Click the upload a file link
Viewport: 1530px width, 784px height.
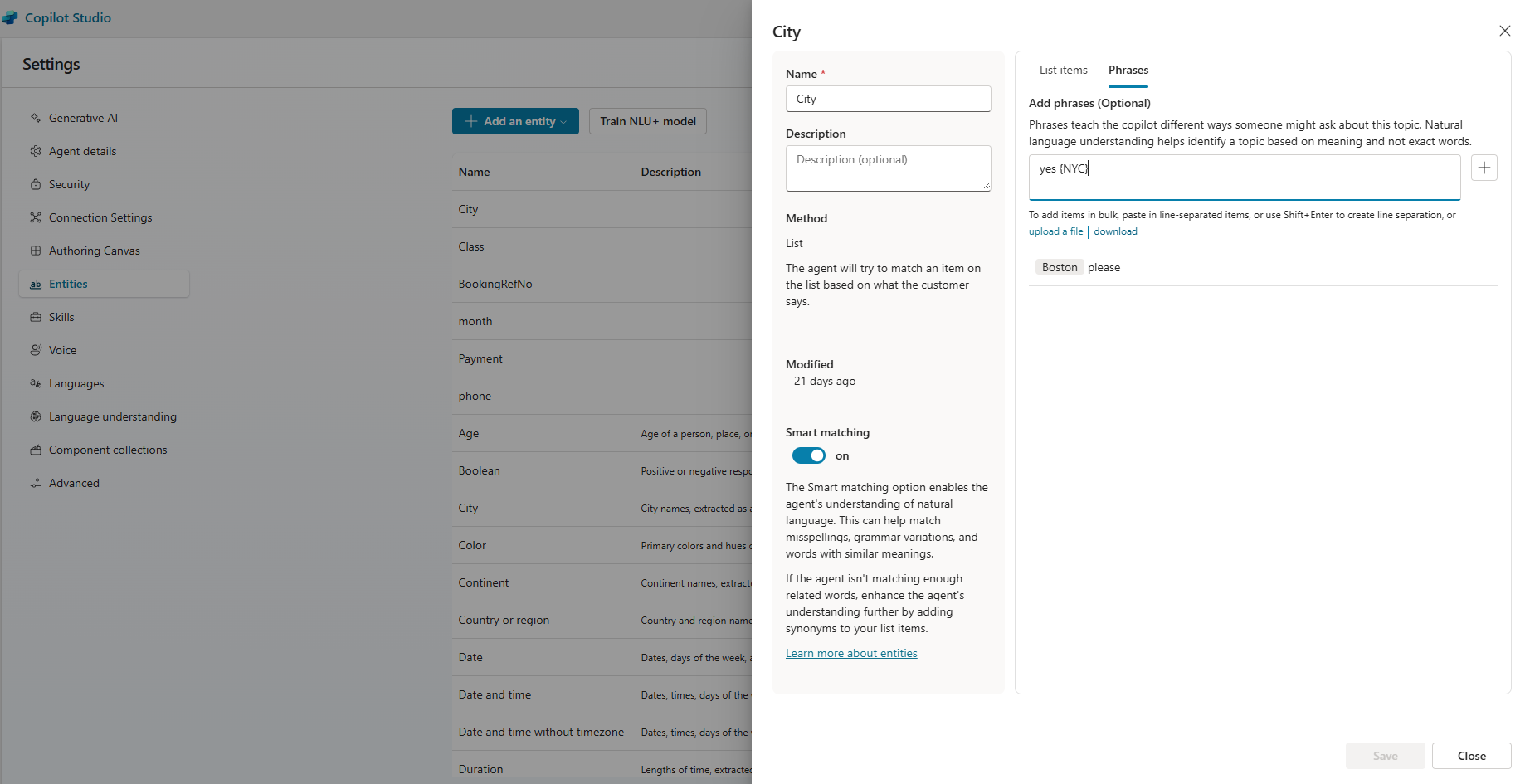pyautogui.click(x=1055, y=231)
